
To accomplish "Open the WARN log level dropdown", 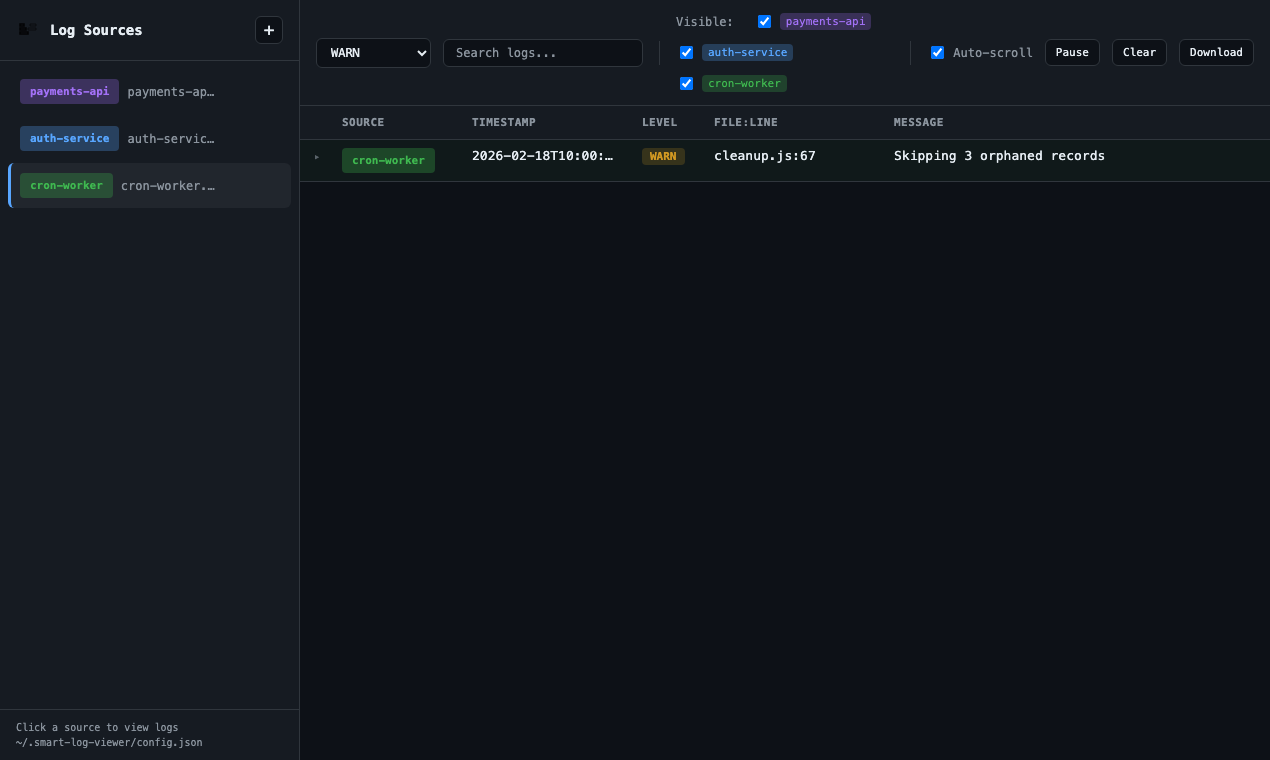I will point(373,52).
